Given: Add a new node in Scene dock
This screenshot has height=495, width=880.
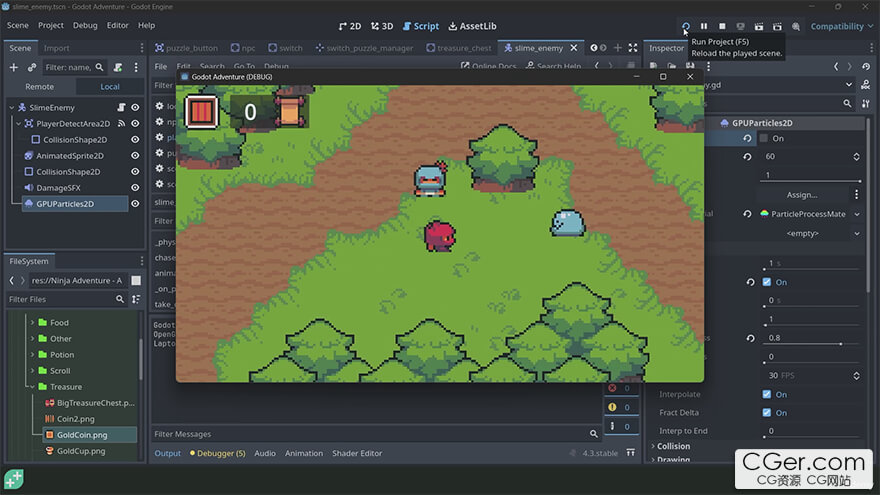Looking at the screenshot, I should tap(14, 67).
